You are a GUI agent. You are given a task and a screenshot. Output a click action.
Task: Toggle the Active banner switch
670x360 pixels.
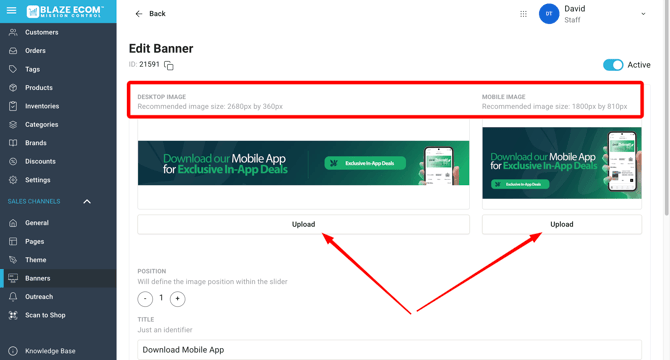coord(613,65)
